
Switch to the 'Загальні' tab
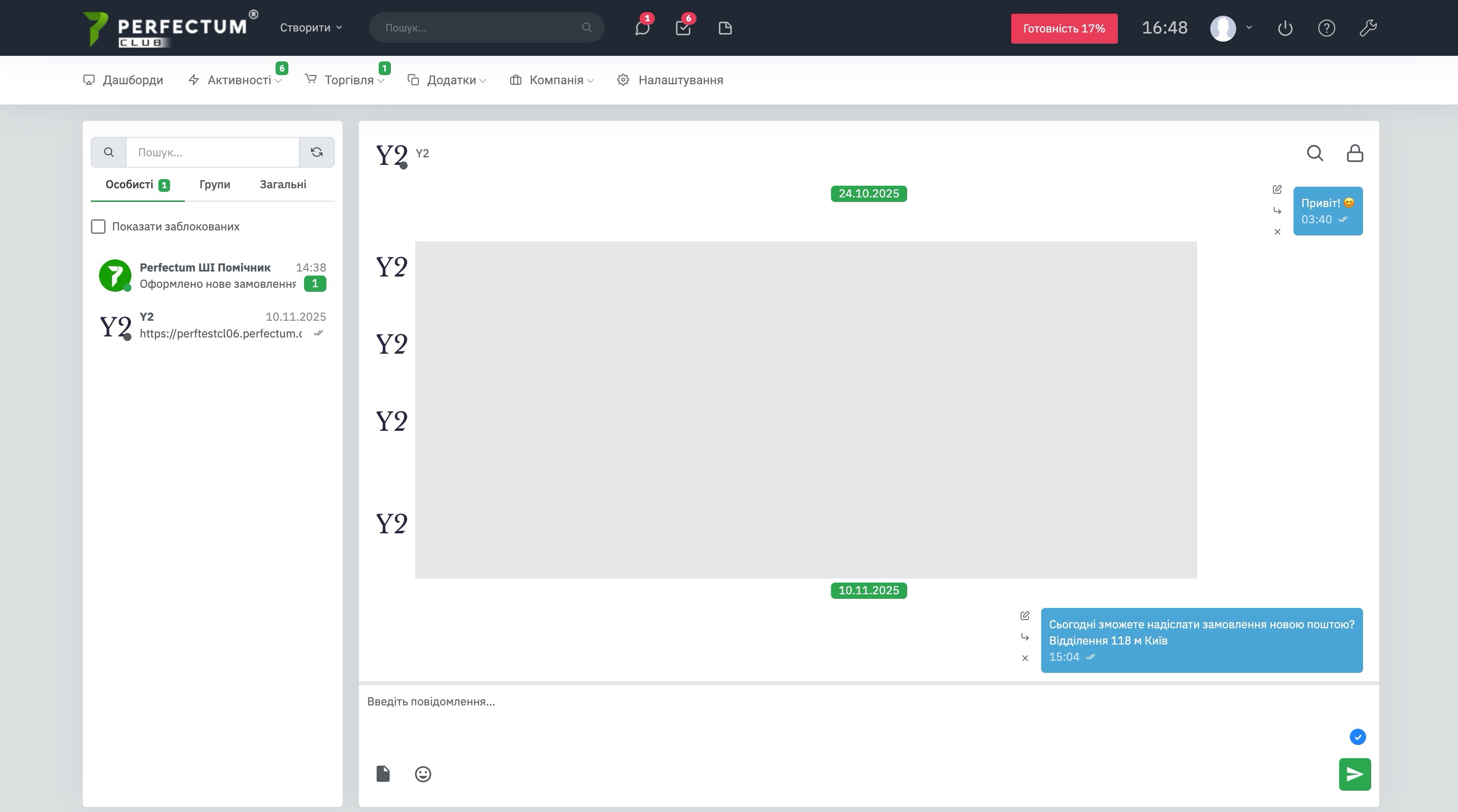coord(282,184)
